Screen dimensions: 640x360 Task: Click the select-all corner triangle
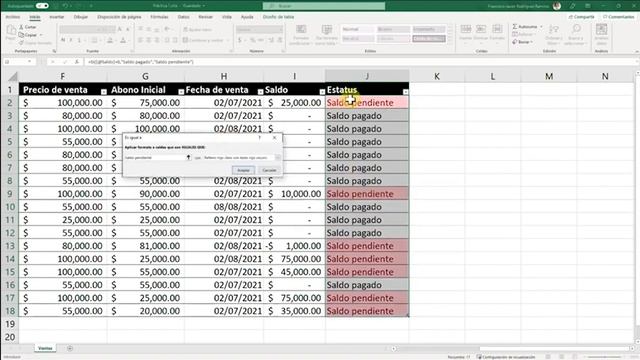pyautogui.click(x=13, y=76)
